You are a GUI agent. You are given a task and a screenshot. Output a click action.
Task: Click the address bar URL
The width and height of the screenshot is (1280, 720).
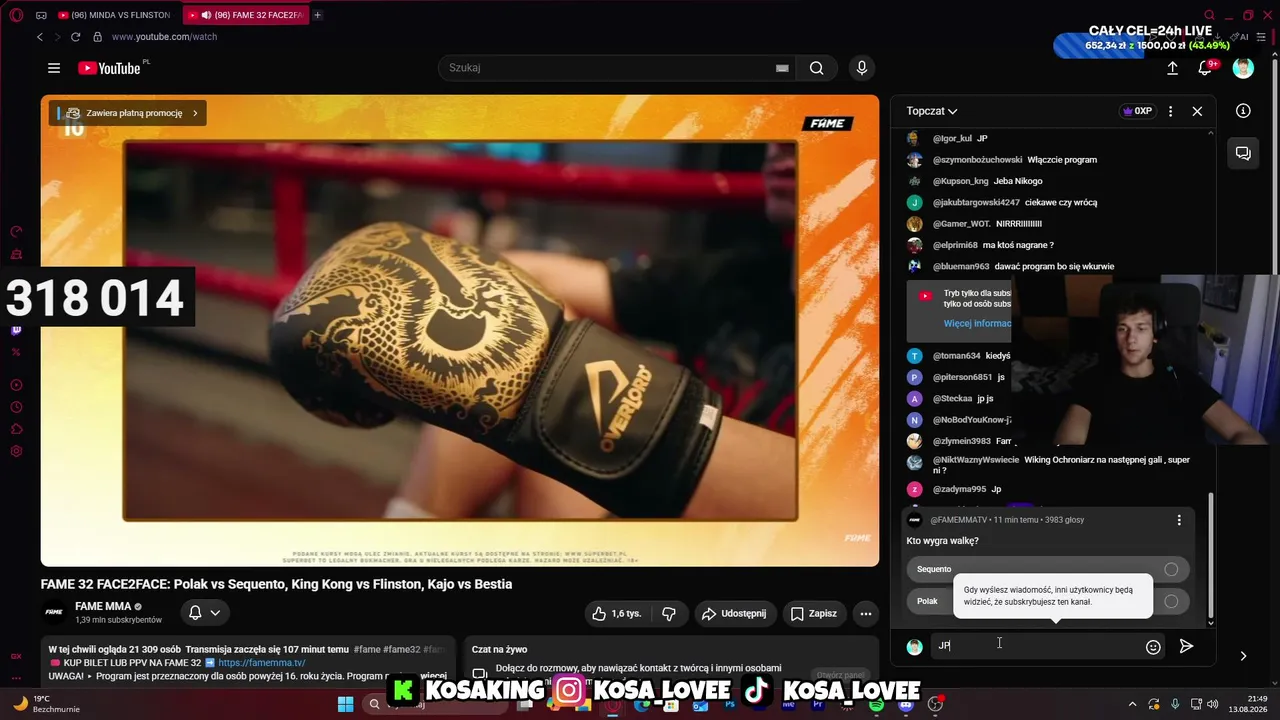[164, 37]
